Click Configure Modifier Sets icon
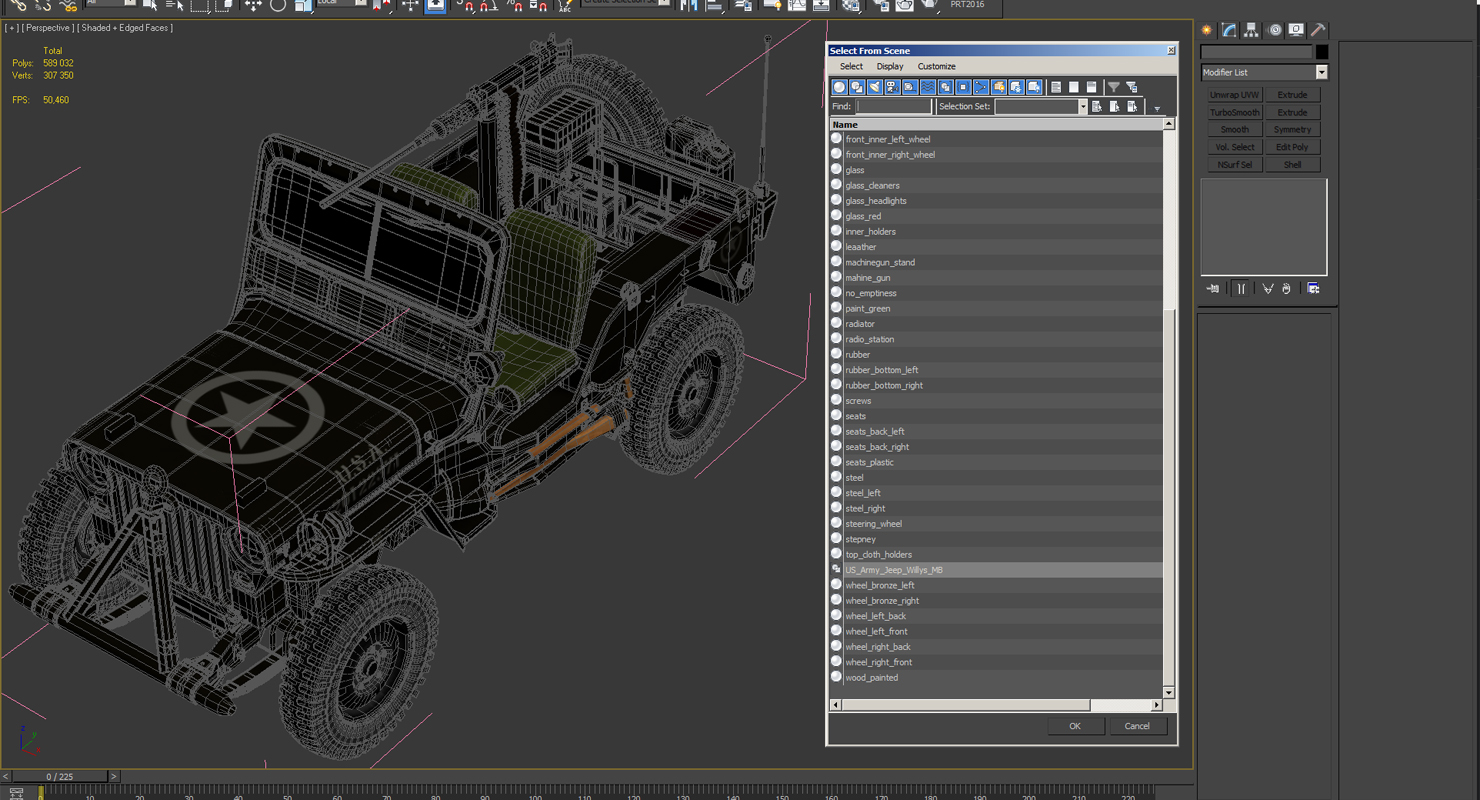 coord(1313,289)
